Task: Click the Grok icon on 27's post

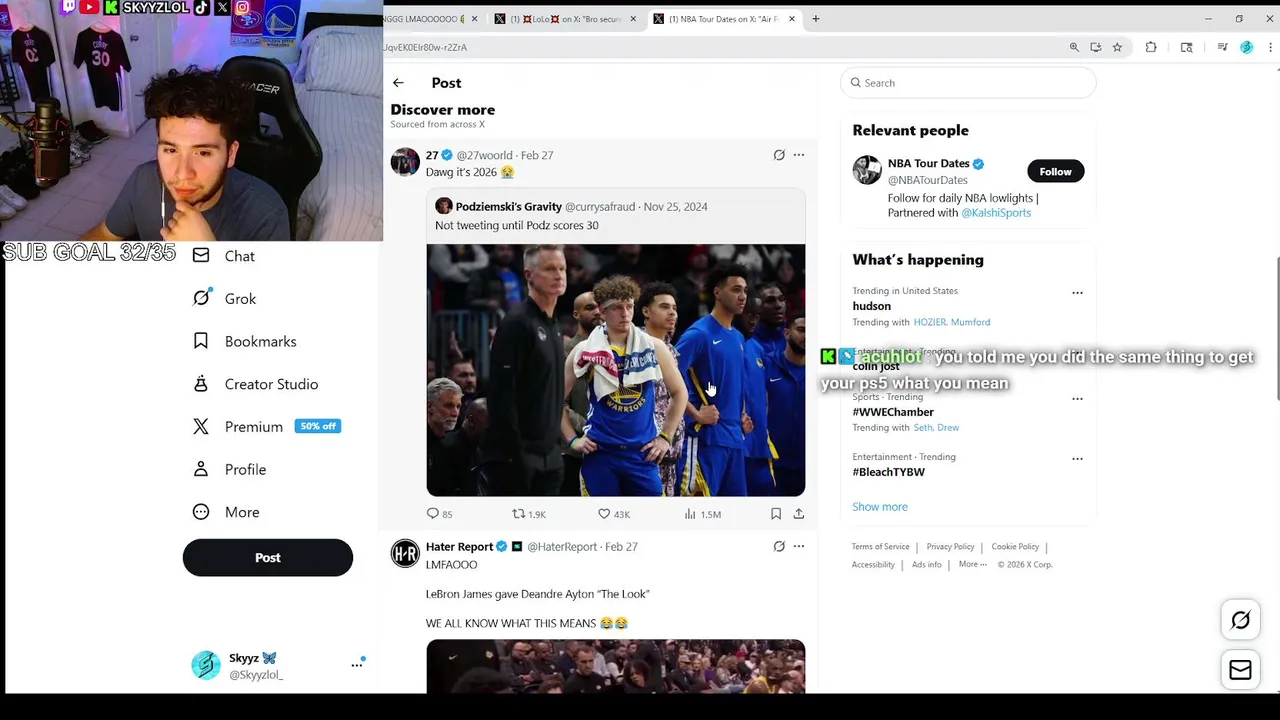Action: tap(779, 155)
